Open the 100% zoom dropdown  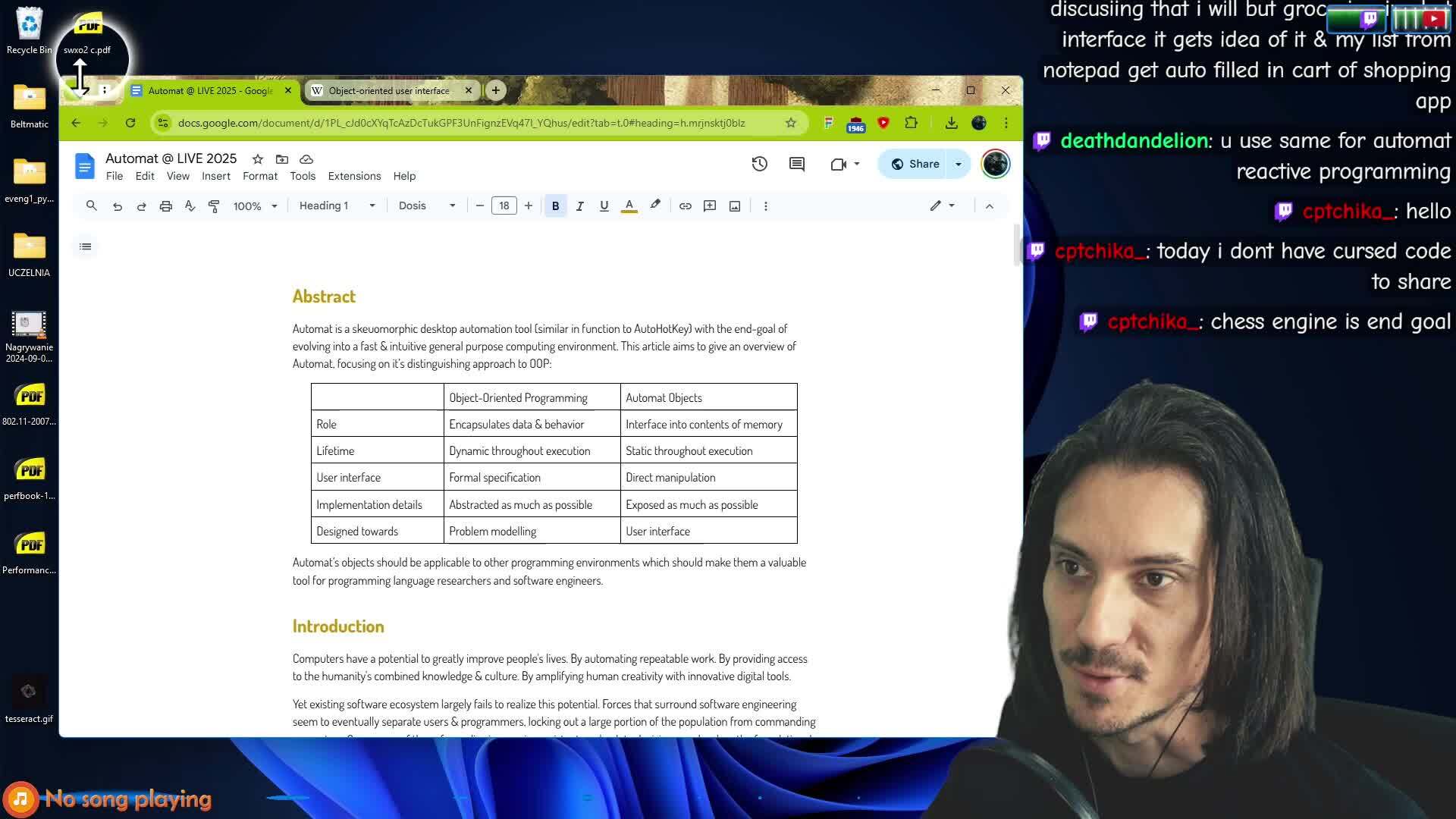tap(254, 206)
